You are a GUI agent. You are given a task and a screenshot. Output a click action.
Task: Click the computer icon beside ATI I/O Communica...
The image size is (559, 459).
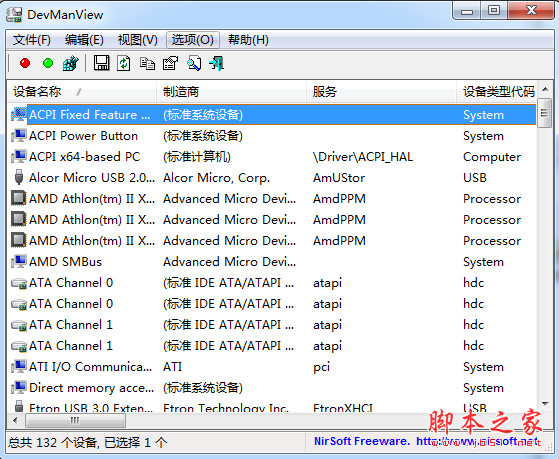(x=19, y=366)
